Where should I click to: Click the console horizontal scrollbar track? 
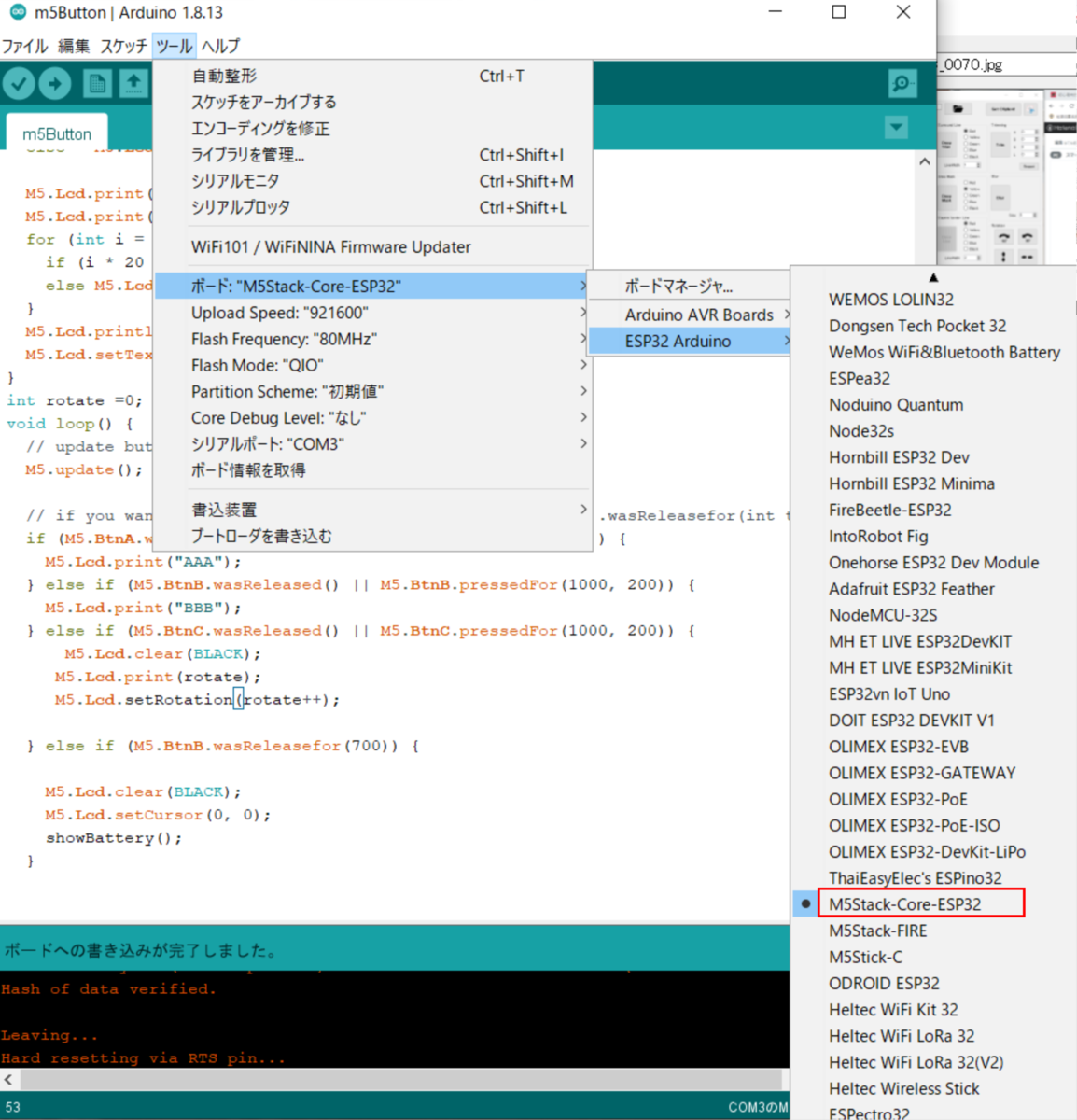(403, 1079)
